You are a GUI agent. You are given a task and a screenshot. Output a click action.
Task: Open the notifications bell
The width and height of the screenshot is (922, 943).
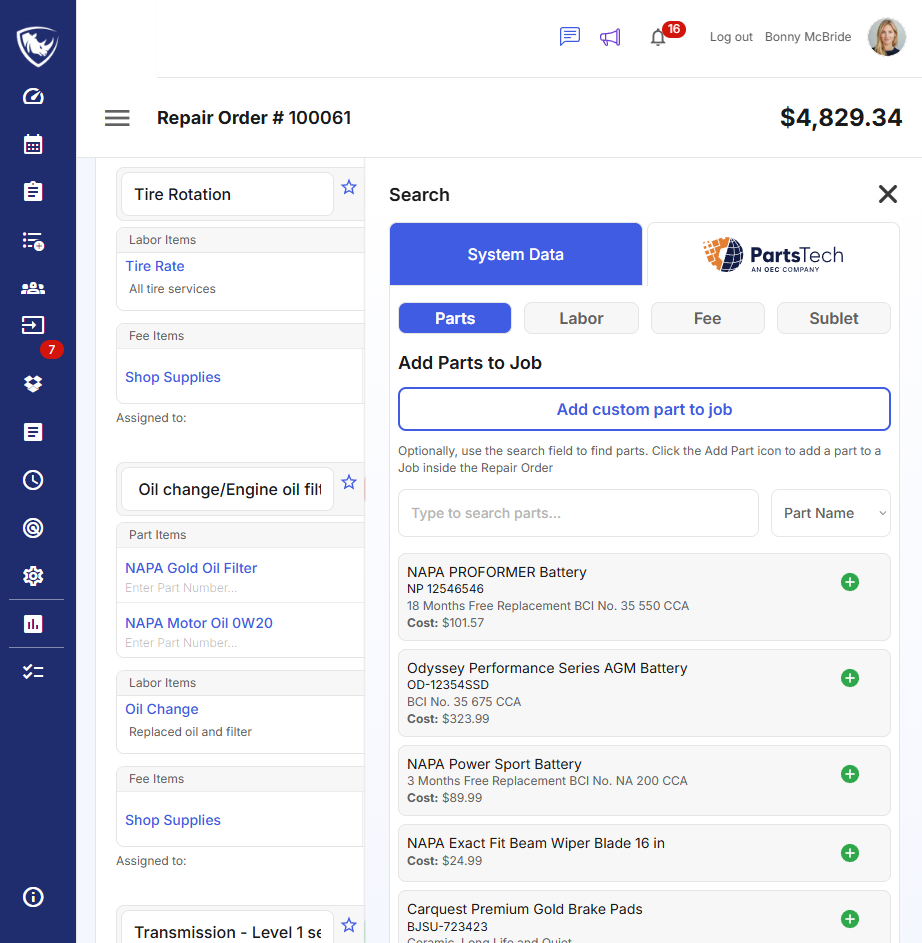[x=658, y=37]
